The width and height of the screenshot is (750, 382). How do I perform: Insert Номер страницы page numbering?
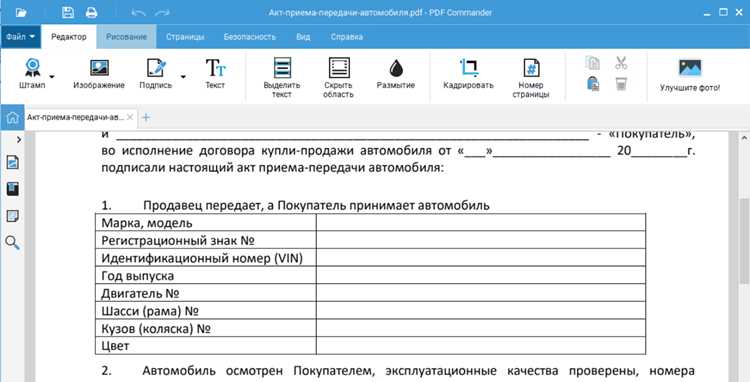point(531,77)
